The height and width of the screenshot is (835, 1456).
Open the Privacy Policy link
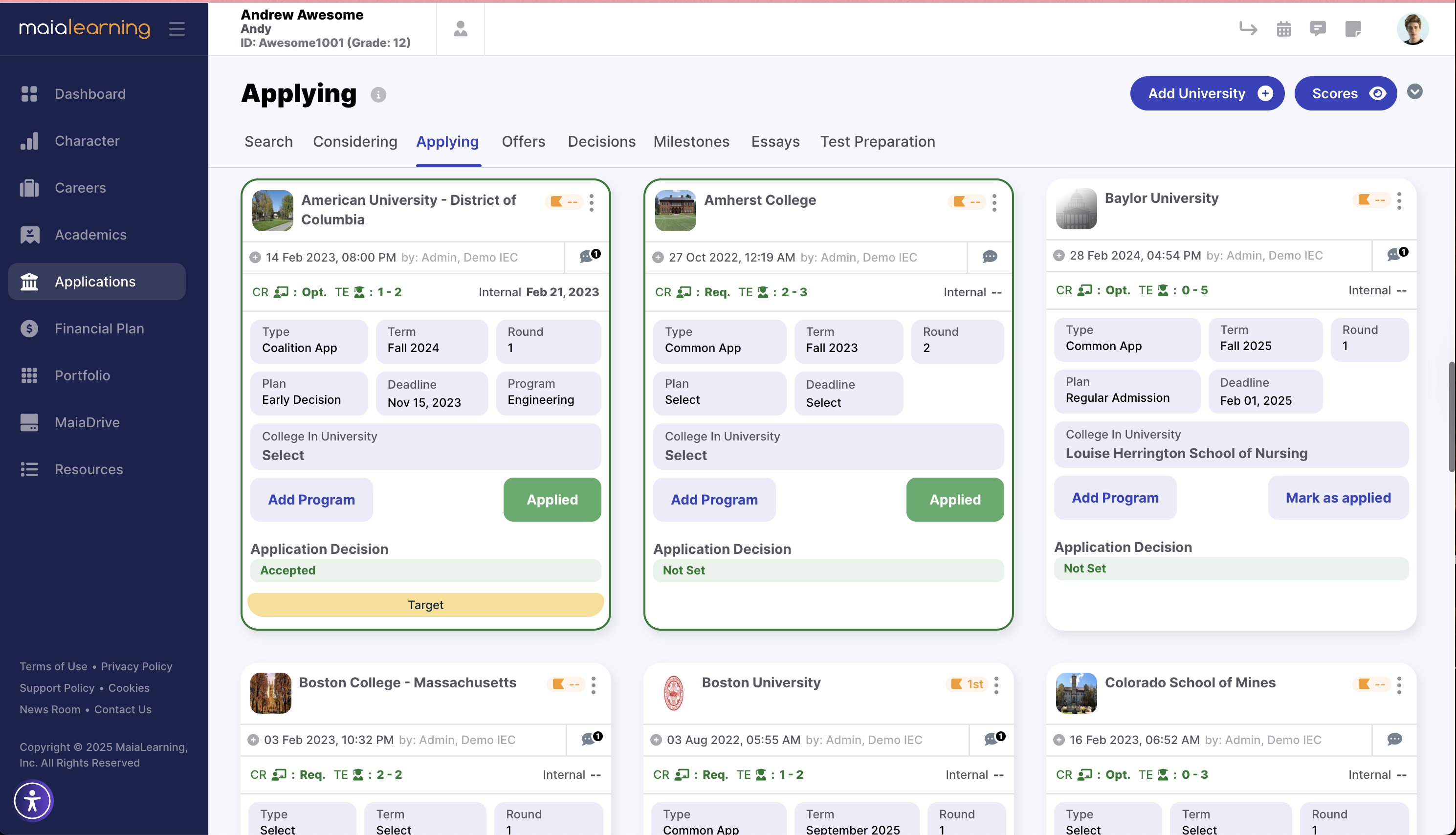pyautogui.click(x=136, y=666)
